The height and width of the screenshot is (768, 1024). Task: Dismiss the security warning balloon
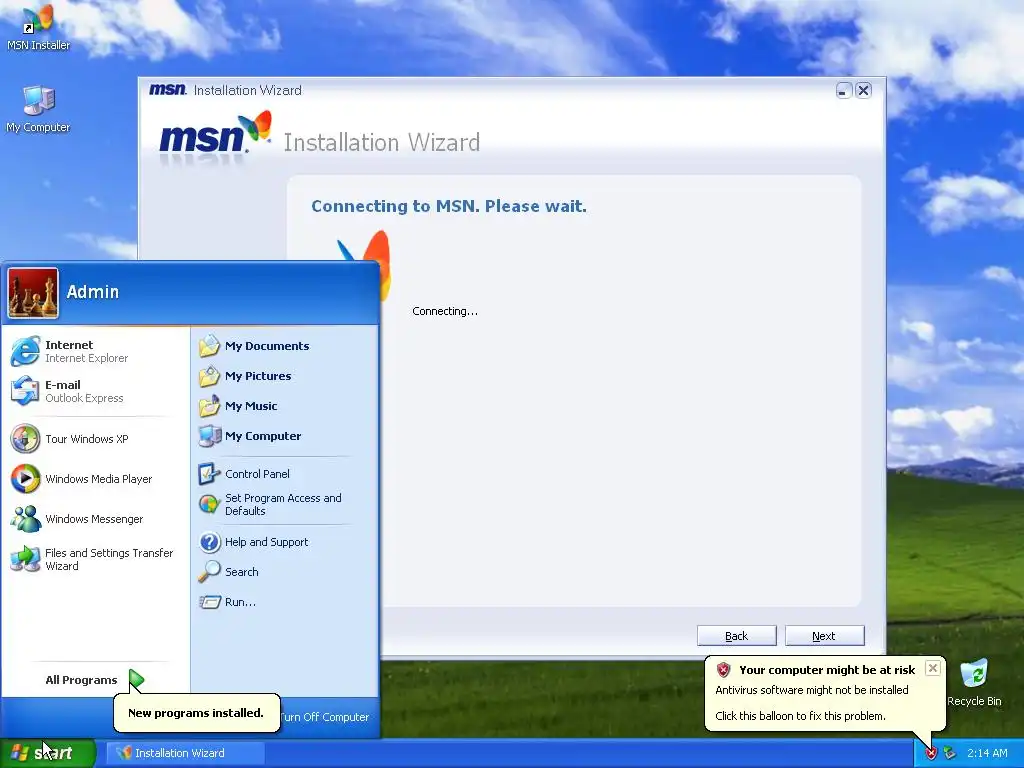[x=933, y=668]
